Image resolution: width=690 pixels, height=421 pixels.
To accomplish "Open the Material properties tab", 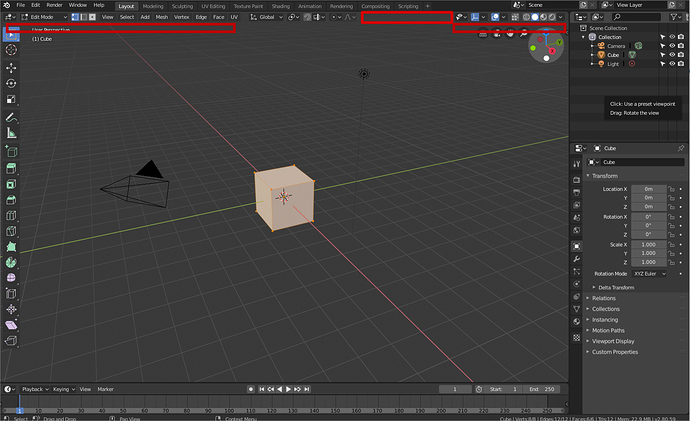I will pyautogui.click(x=576, y=322).
